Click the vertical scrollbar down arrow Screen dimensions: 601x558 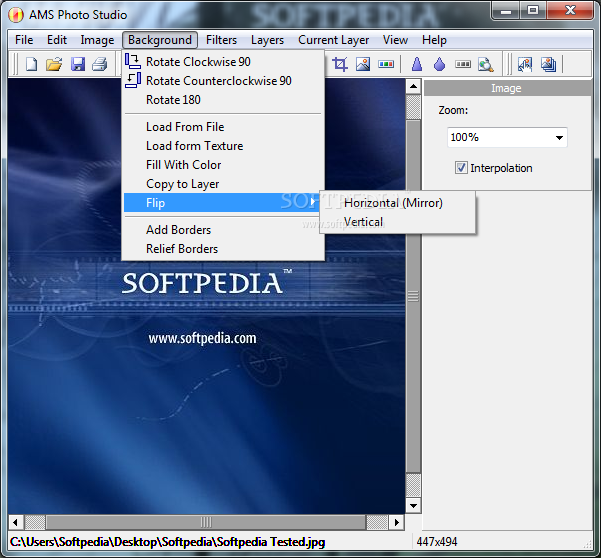413,505
